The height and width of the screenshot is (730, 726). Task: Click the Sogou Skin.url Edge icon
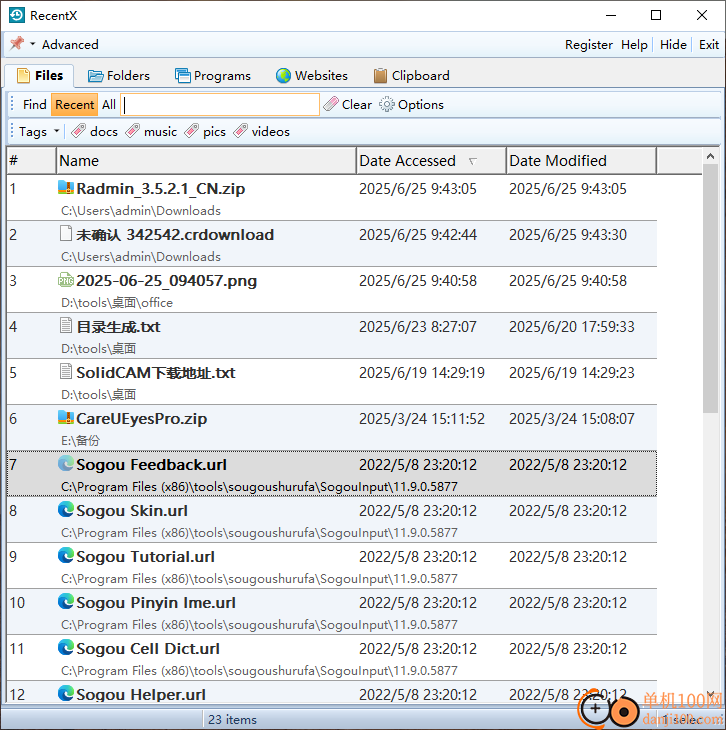(66, 509)
